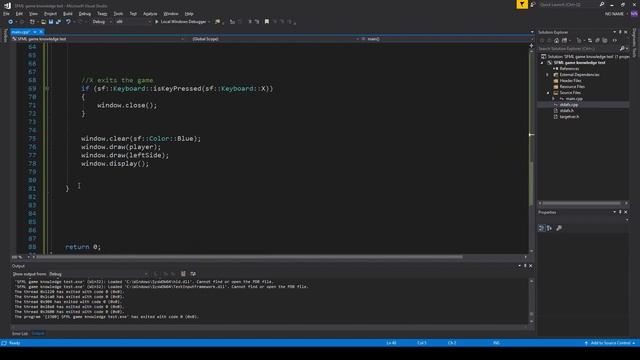Close the Output panel
Image resolution: width=640 pixels, height=360 pixels.
pyautogui.click(x=531, y=266)
